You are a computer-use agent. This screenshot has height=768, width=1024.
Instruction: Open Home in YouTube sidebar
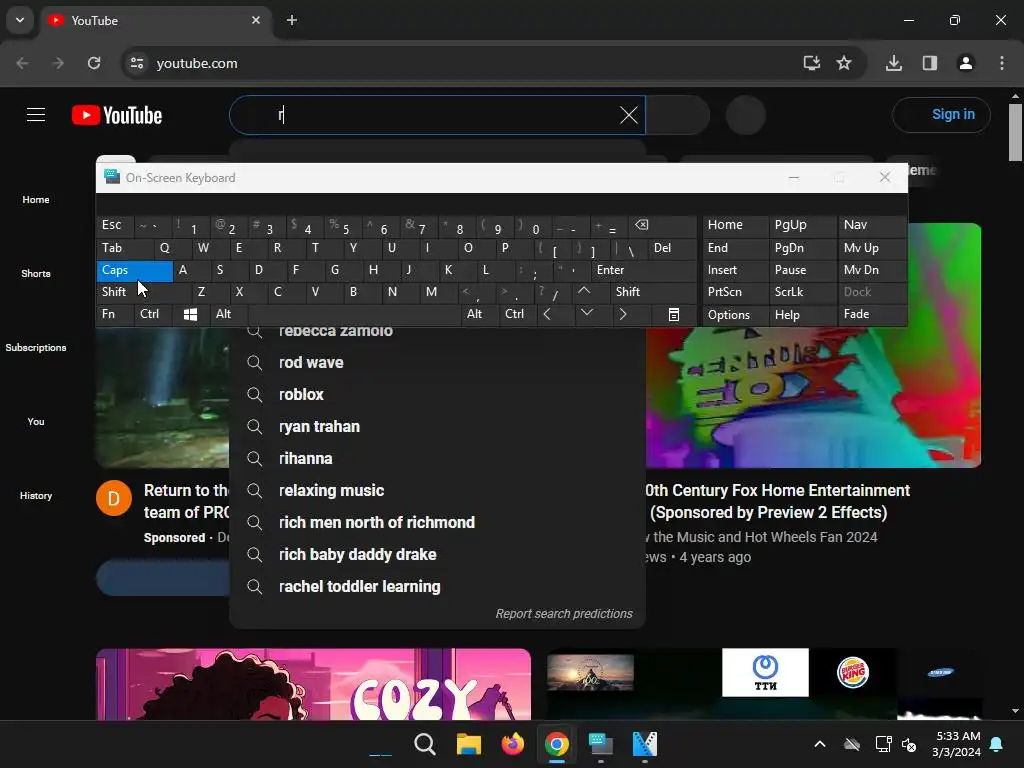click(36, 199)
